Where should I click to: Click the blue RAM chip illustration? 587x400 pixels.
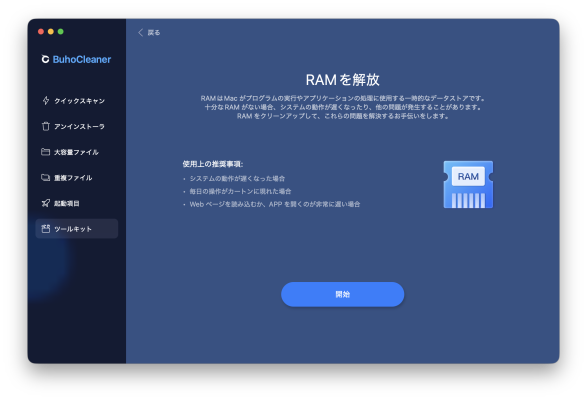[x=468, y=184]
